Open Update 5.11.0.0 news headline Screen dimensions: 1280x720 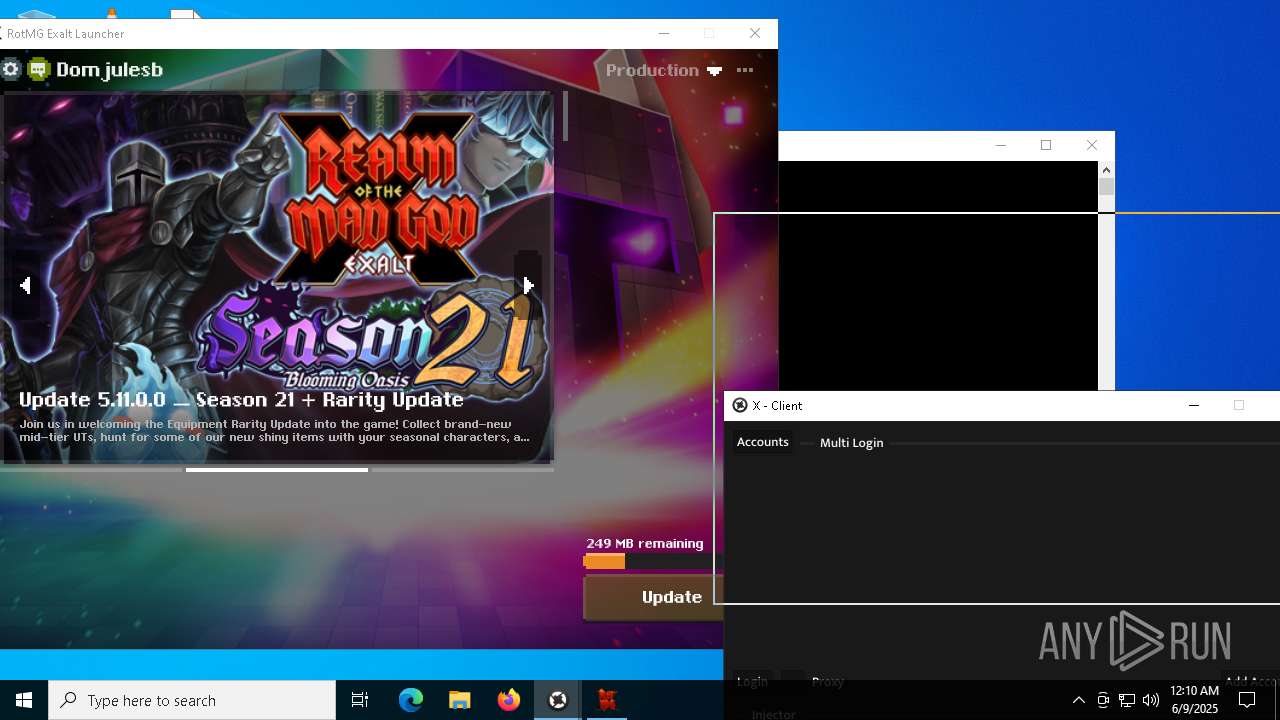tap(241, 399)
